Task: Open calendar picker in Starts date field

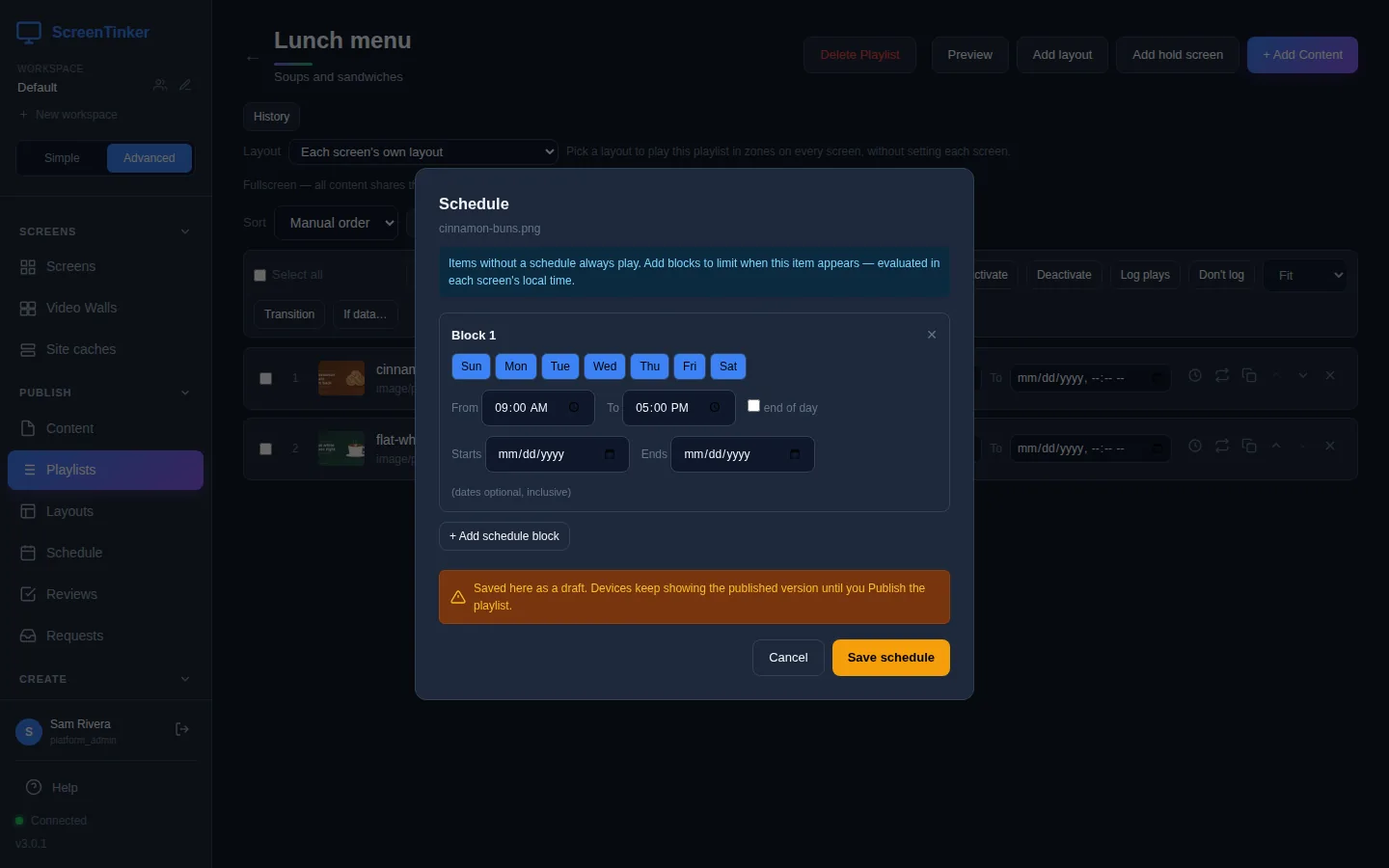Action: (610, 454)
